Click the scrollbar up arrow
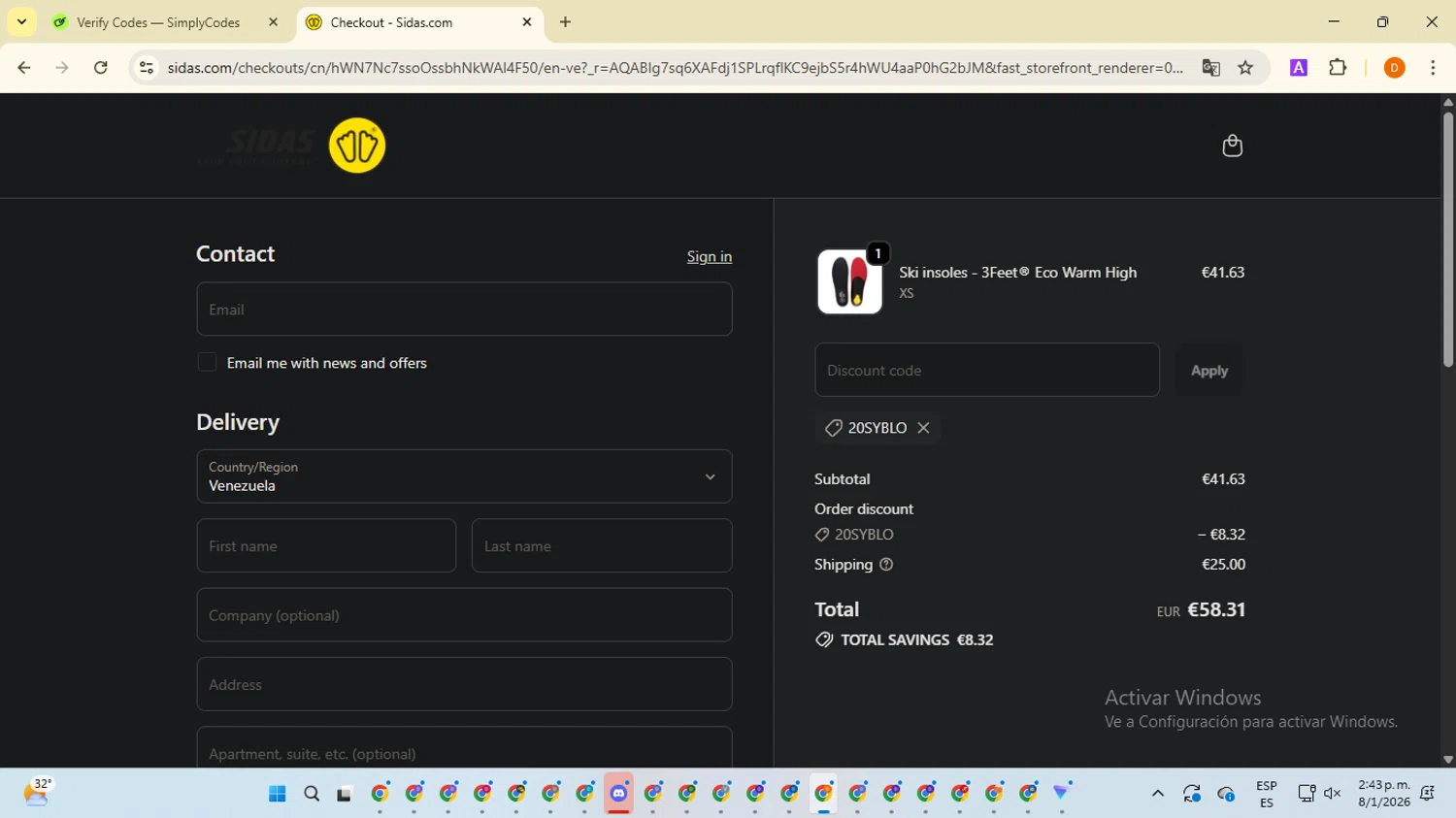 pyautogui.click(x=1447, y=101)
